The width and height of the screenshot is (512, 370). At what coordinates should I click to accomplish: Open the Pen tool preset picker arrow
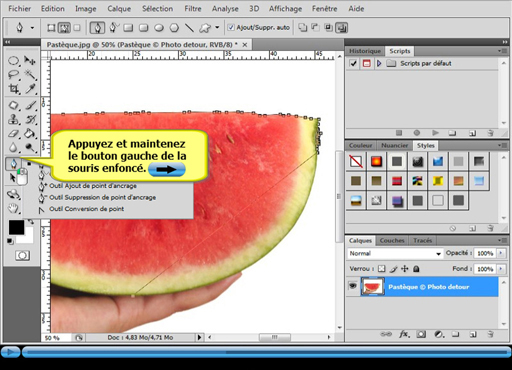(x=32, y=28)
